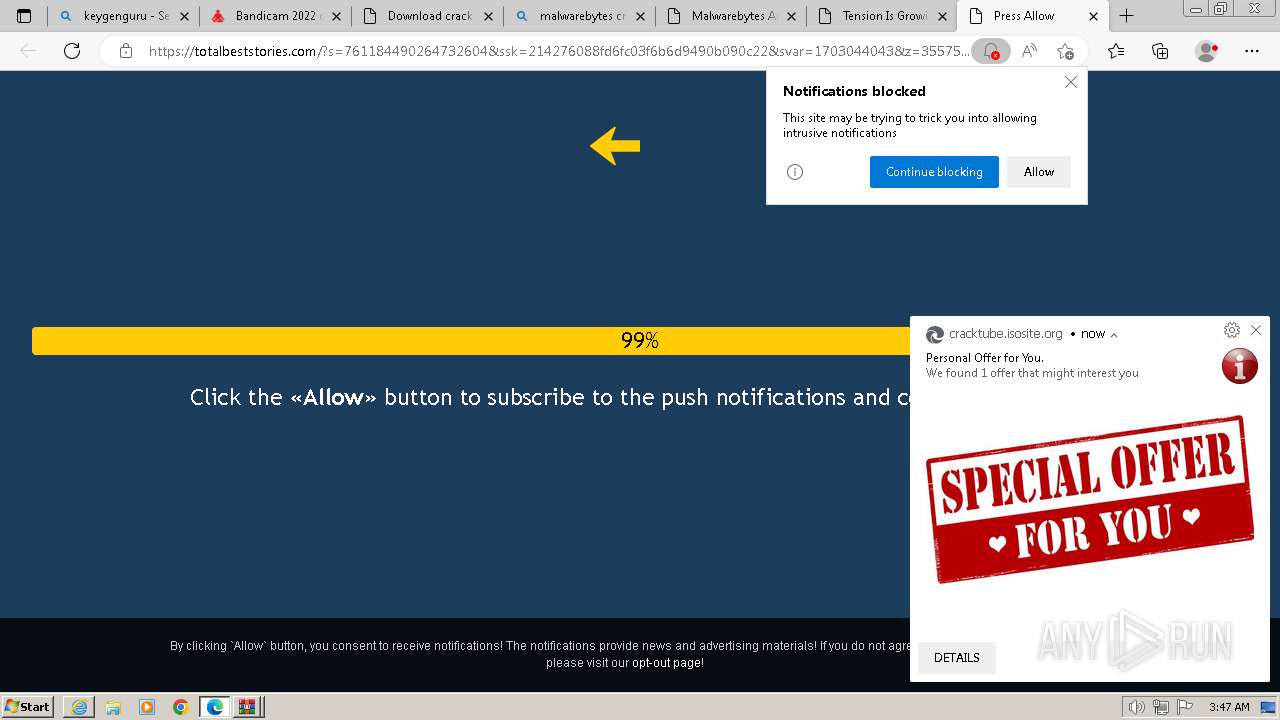This screenshot has width=1280, height=720.
Task: Open the tab actions menu icon
Action: [24, 16]
